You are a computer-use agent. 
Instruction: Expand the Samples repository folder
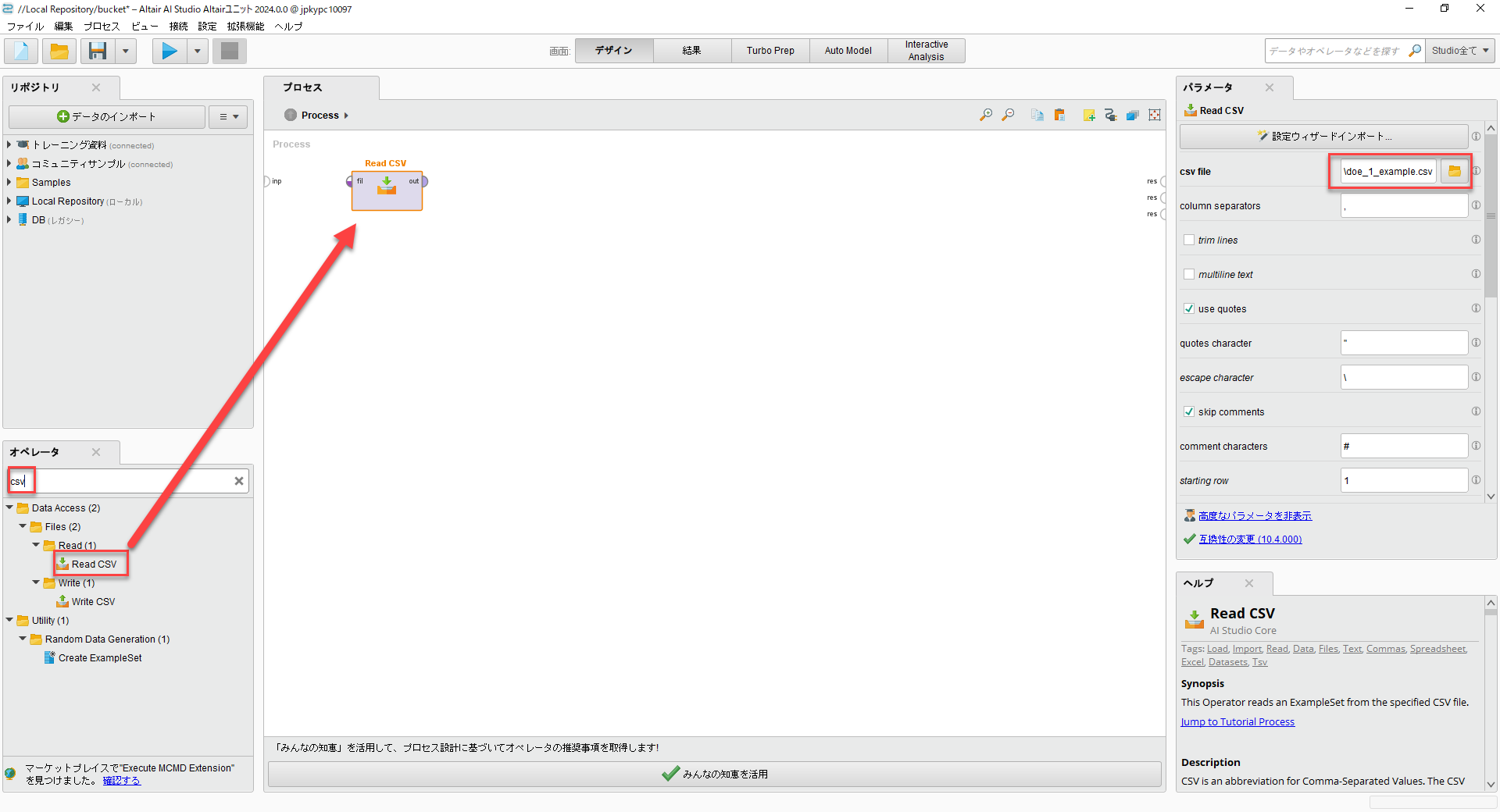(x=9, y=182)
